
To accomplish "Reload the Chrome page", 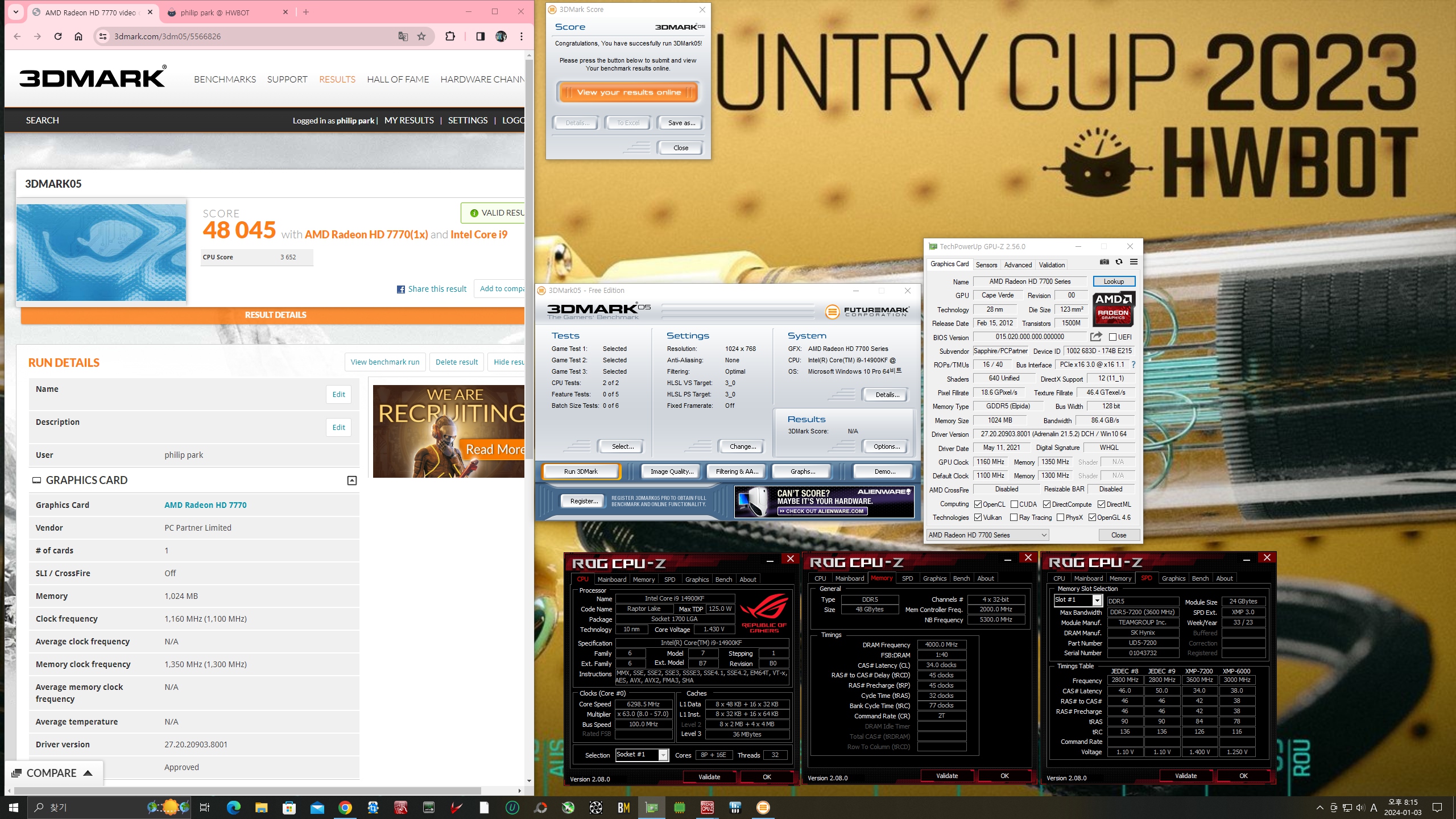I will (58, 36).
